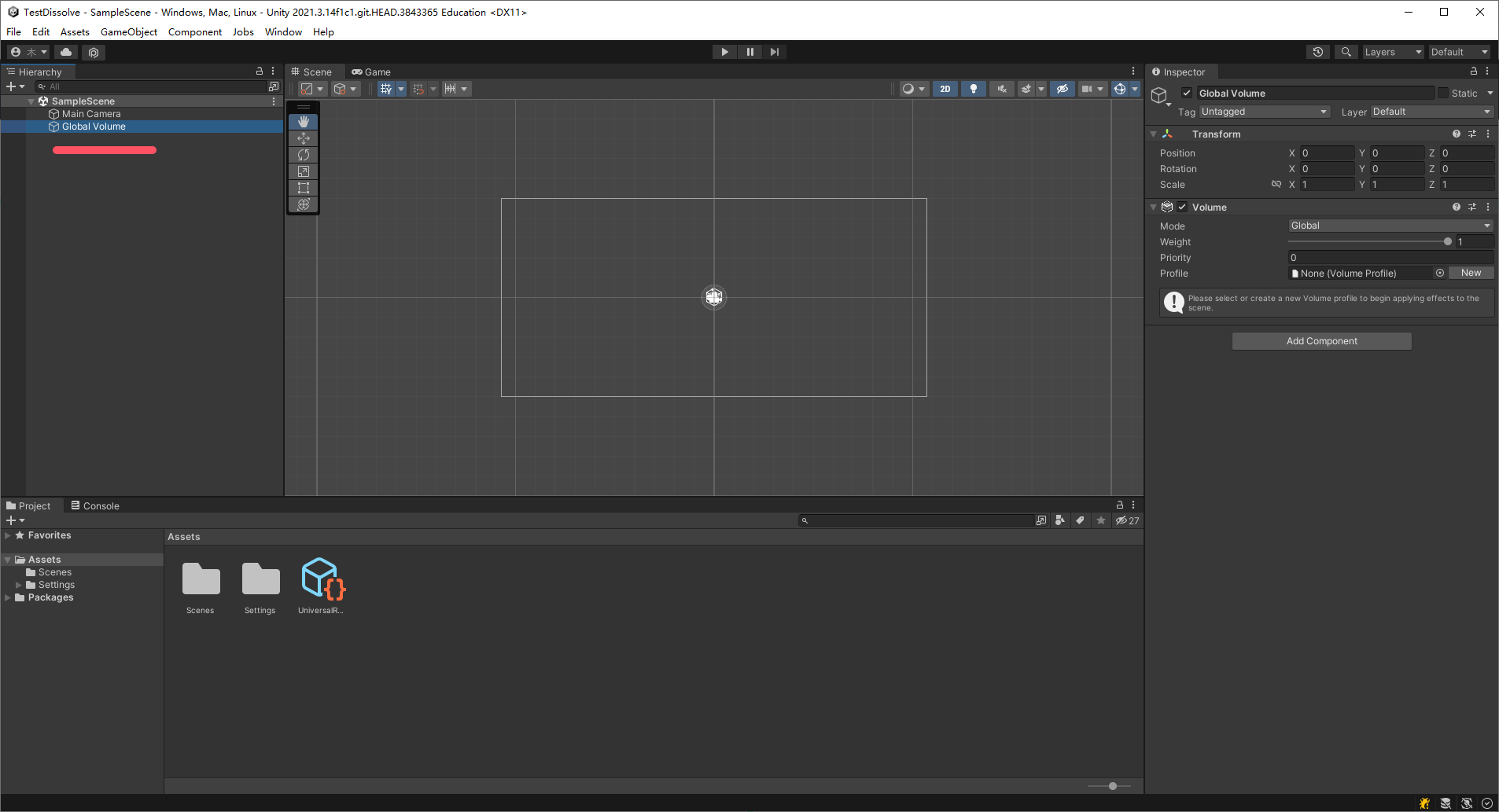Click Search by Label tag icon
Screen dimensions: 1499x812
1081,520
